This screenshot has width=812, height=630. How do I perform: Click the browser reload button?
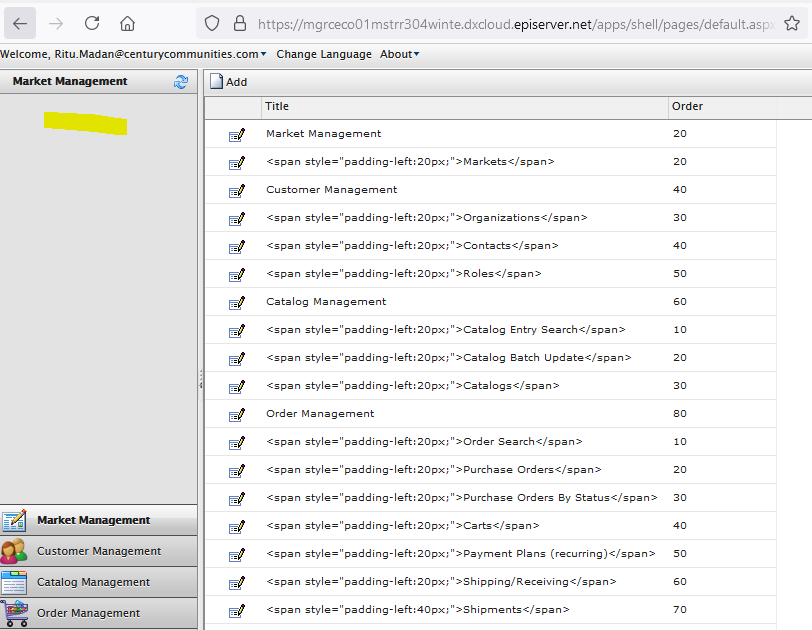point(92,23)
